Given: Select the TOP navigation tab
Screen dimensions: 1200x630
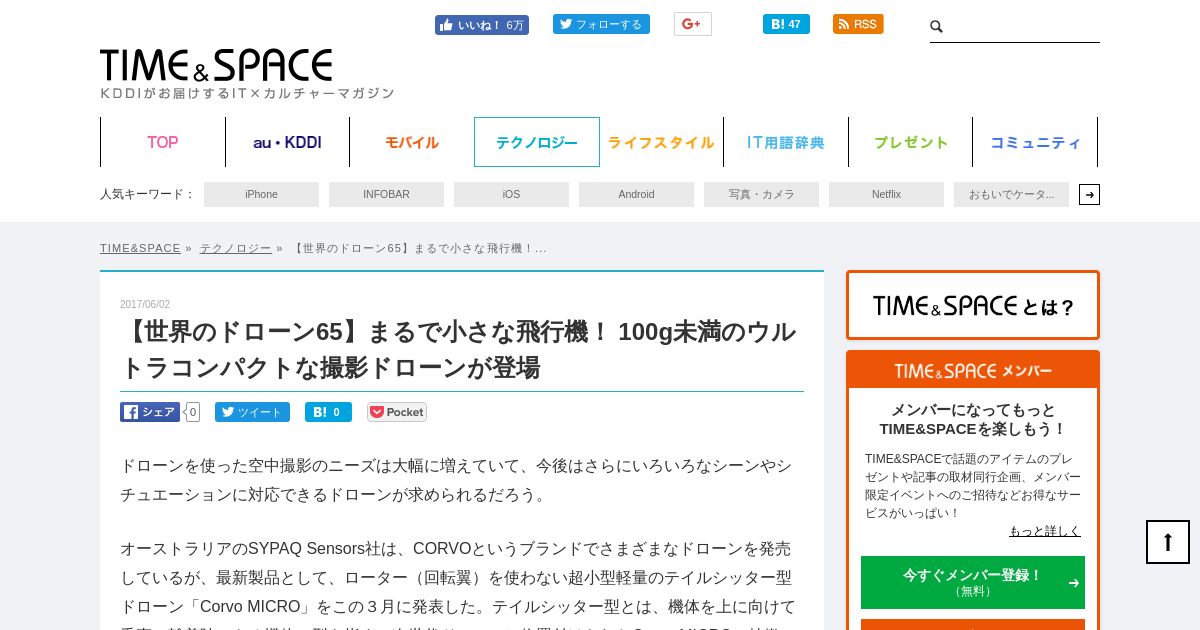Looking at the screenshot, I should (163, 142).
